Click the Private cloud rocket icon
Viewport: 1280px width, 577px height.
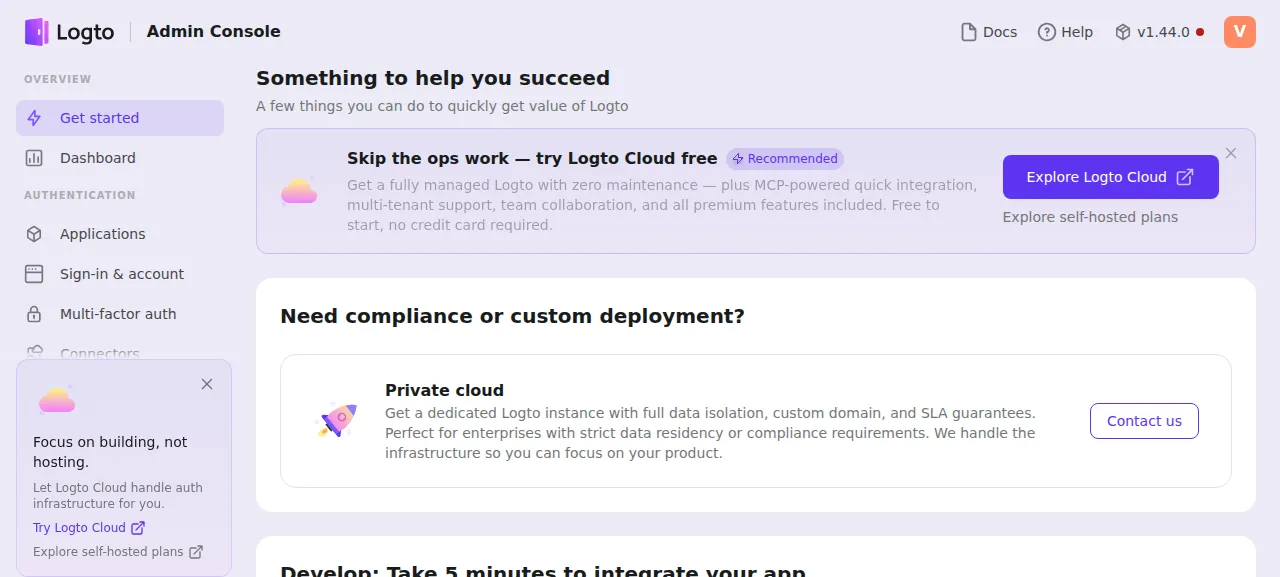[x=337, y=421]
